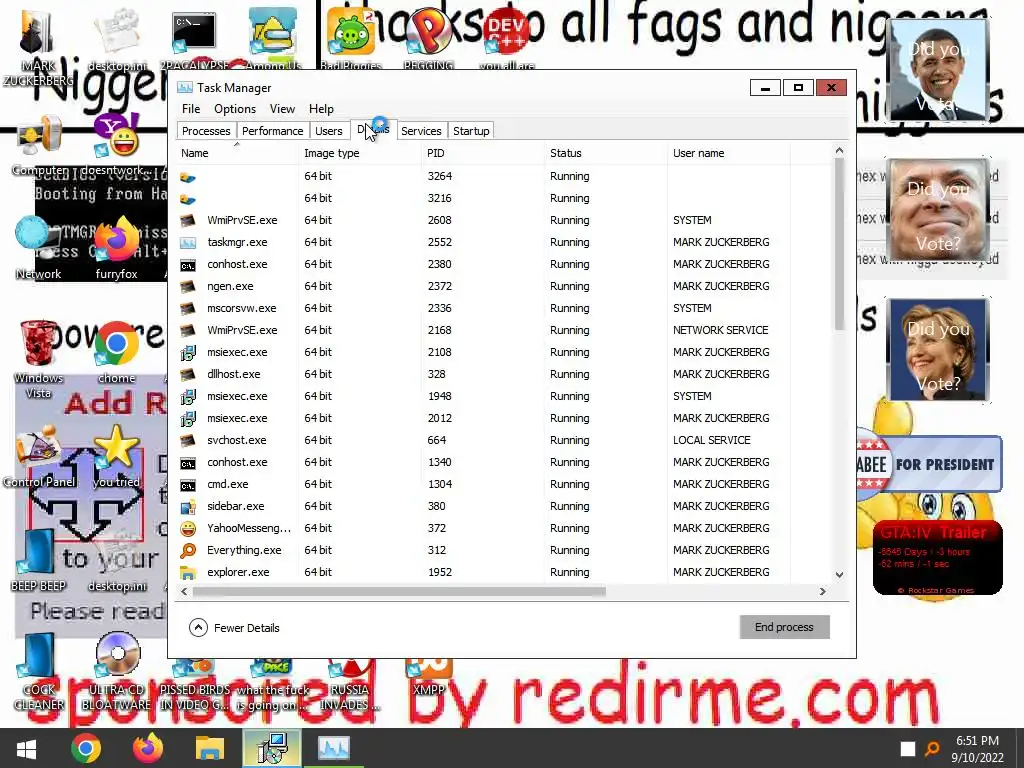This screenshot has height=768, width=1024.
Task: Select the Bad Piggies desktop icon
Action: pyautogui.click(x=351, y=38)
